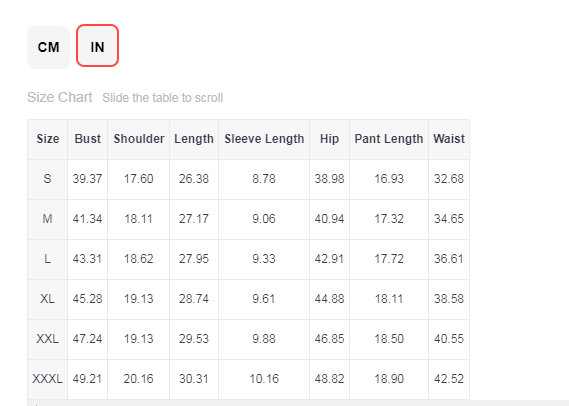Switch units to CM
Image resolution: width=569 pixels, height=406 pixels.
[x=48, y=47]
